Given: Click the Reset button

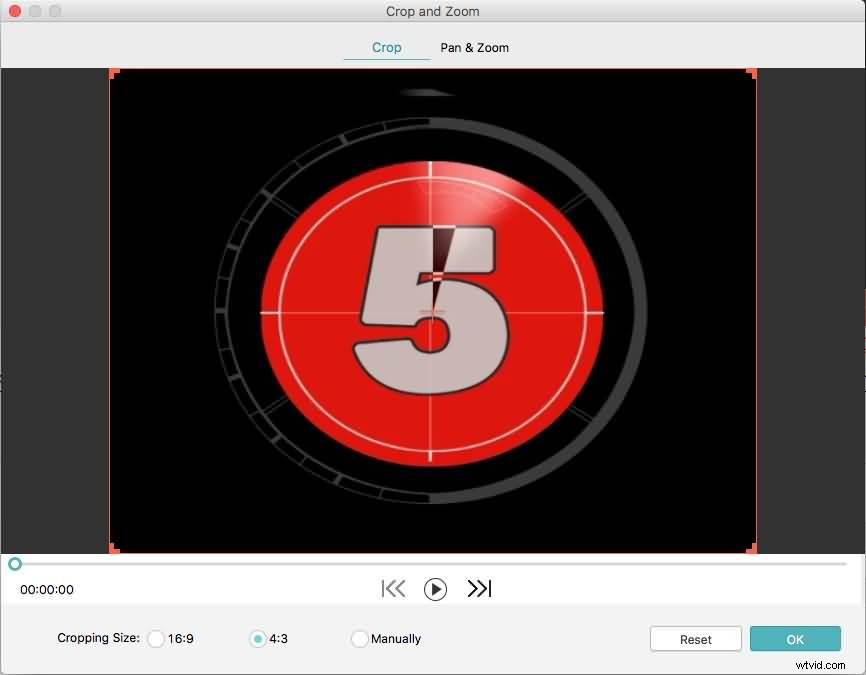Looking at the screenshot, I should pyautogui.click(x=695, y=638).
